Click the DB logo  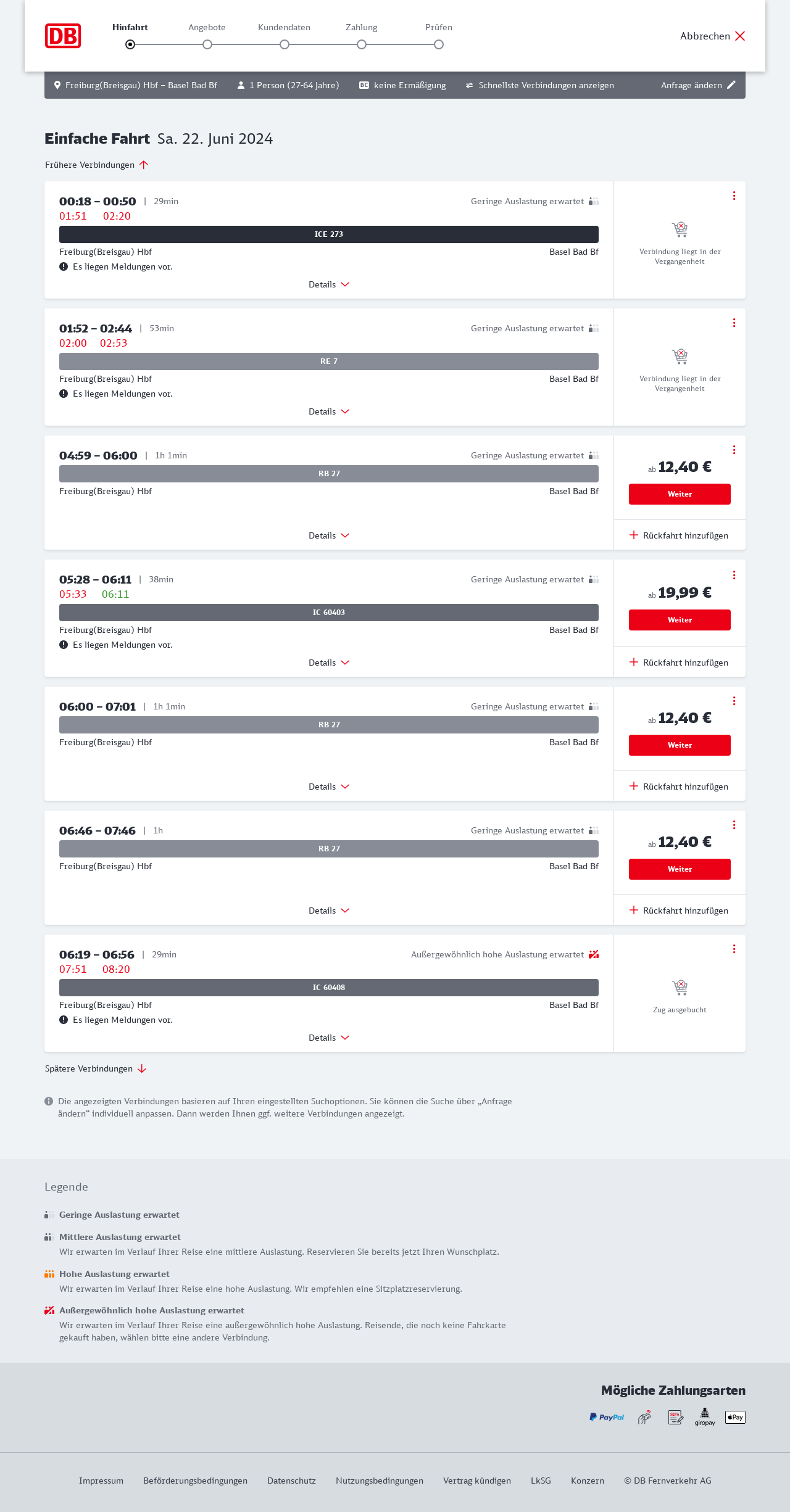63,36
